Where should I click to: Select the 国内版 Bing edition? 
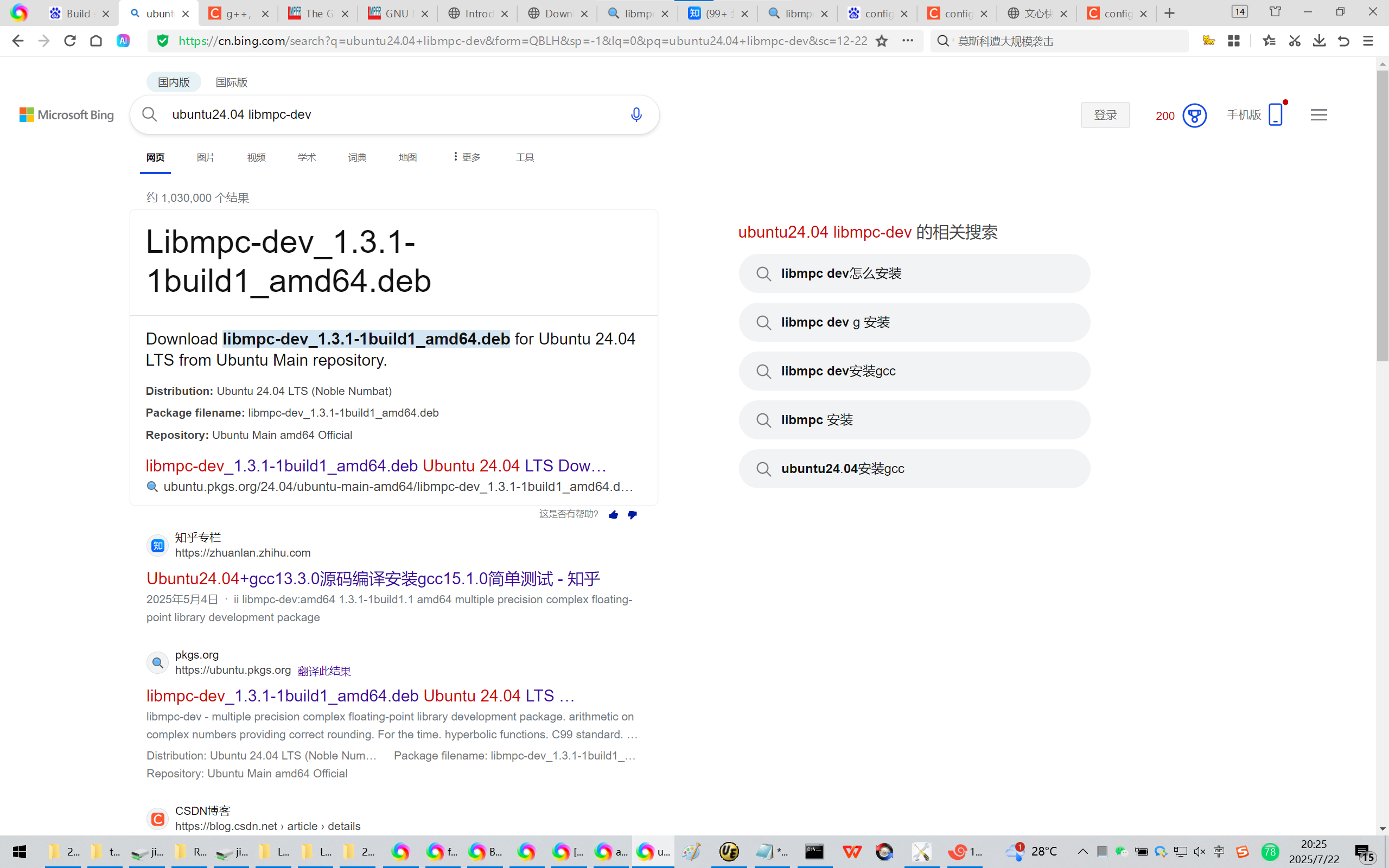pyautogui.click(x=173, y=82)
